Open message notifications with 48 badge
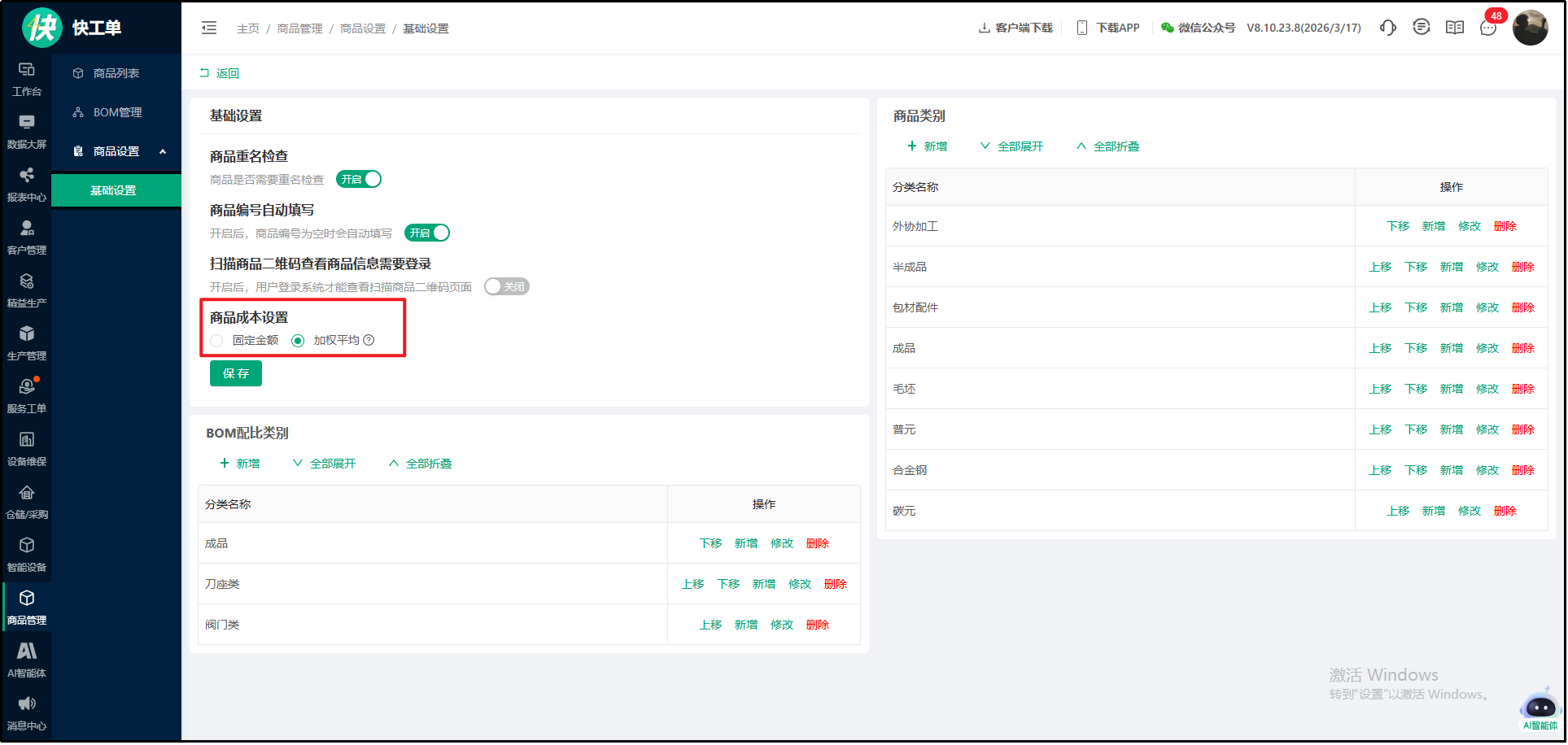 click(1488, 28)
